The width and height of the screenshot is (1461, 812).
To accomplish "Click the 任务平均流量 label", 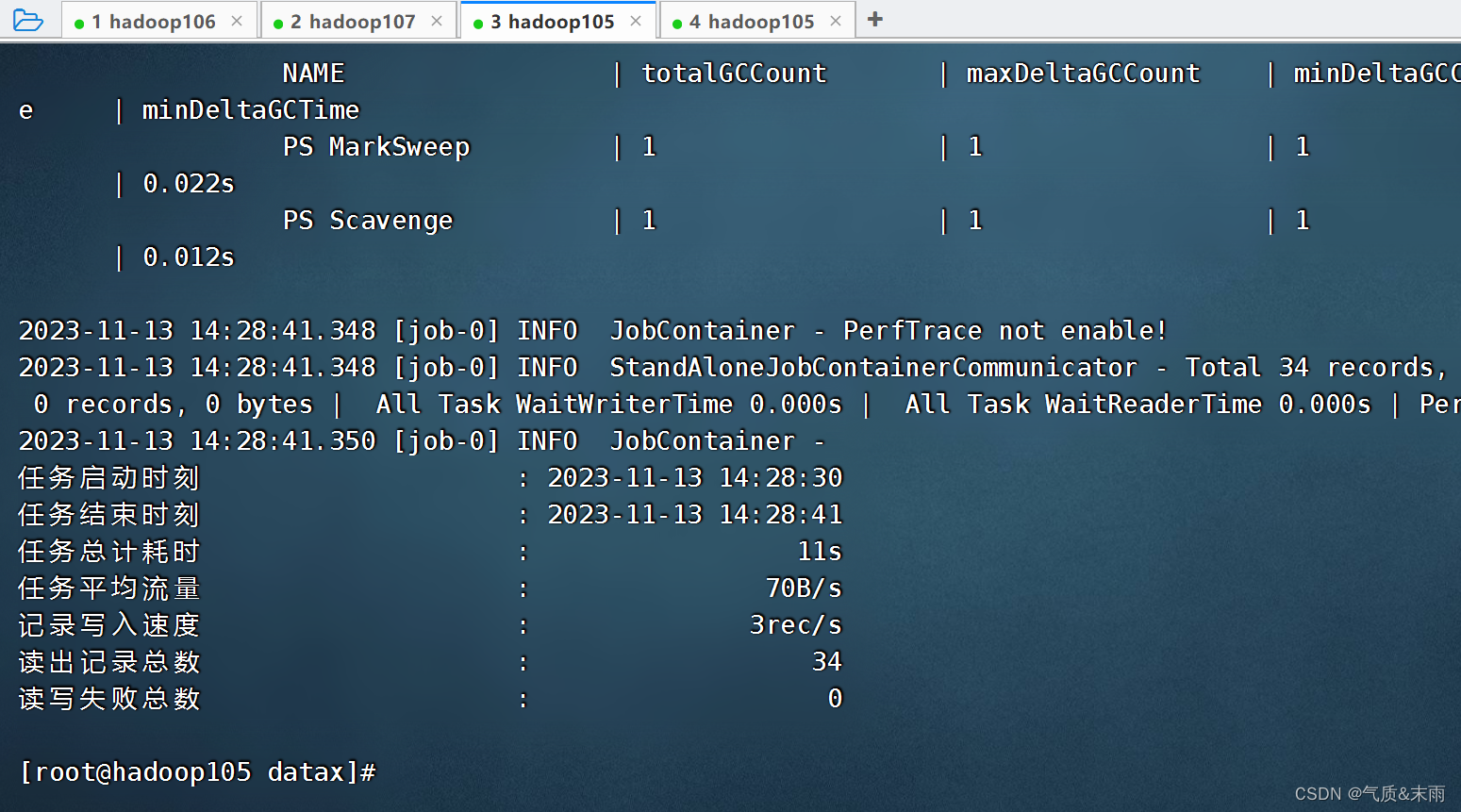I will click(x=109, y=588).
